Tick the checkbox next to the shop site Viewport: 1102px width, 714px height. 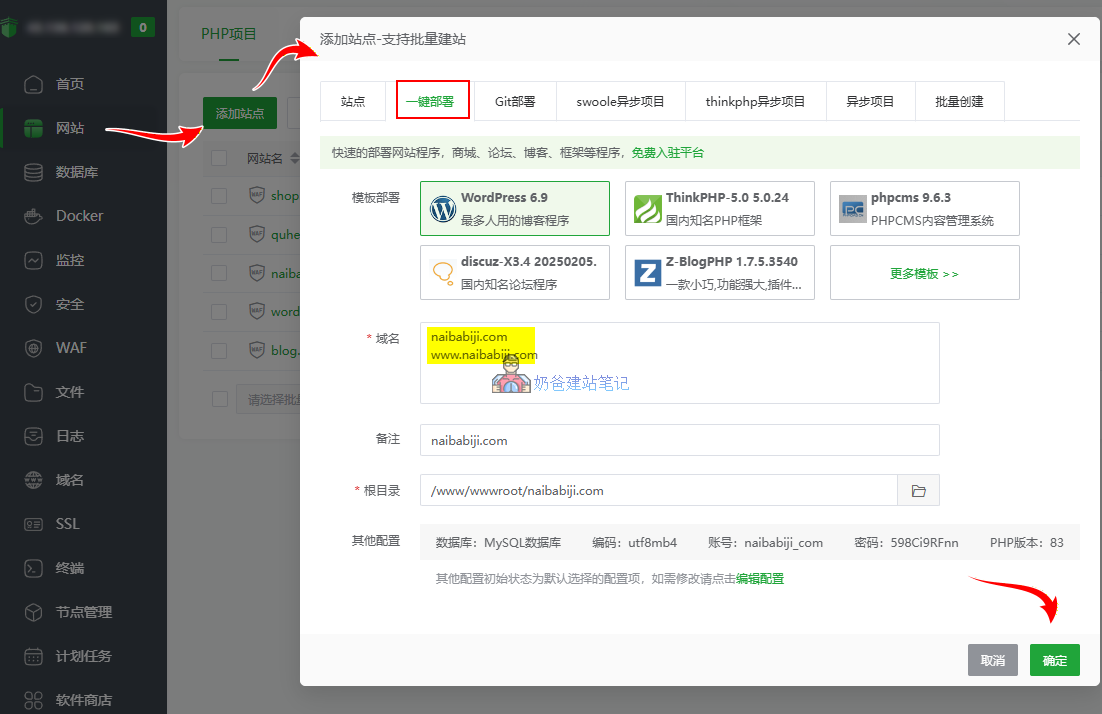click(x=219, y=195)
